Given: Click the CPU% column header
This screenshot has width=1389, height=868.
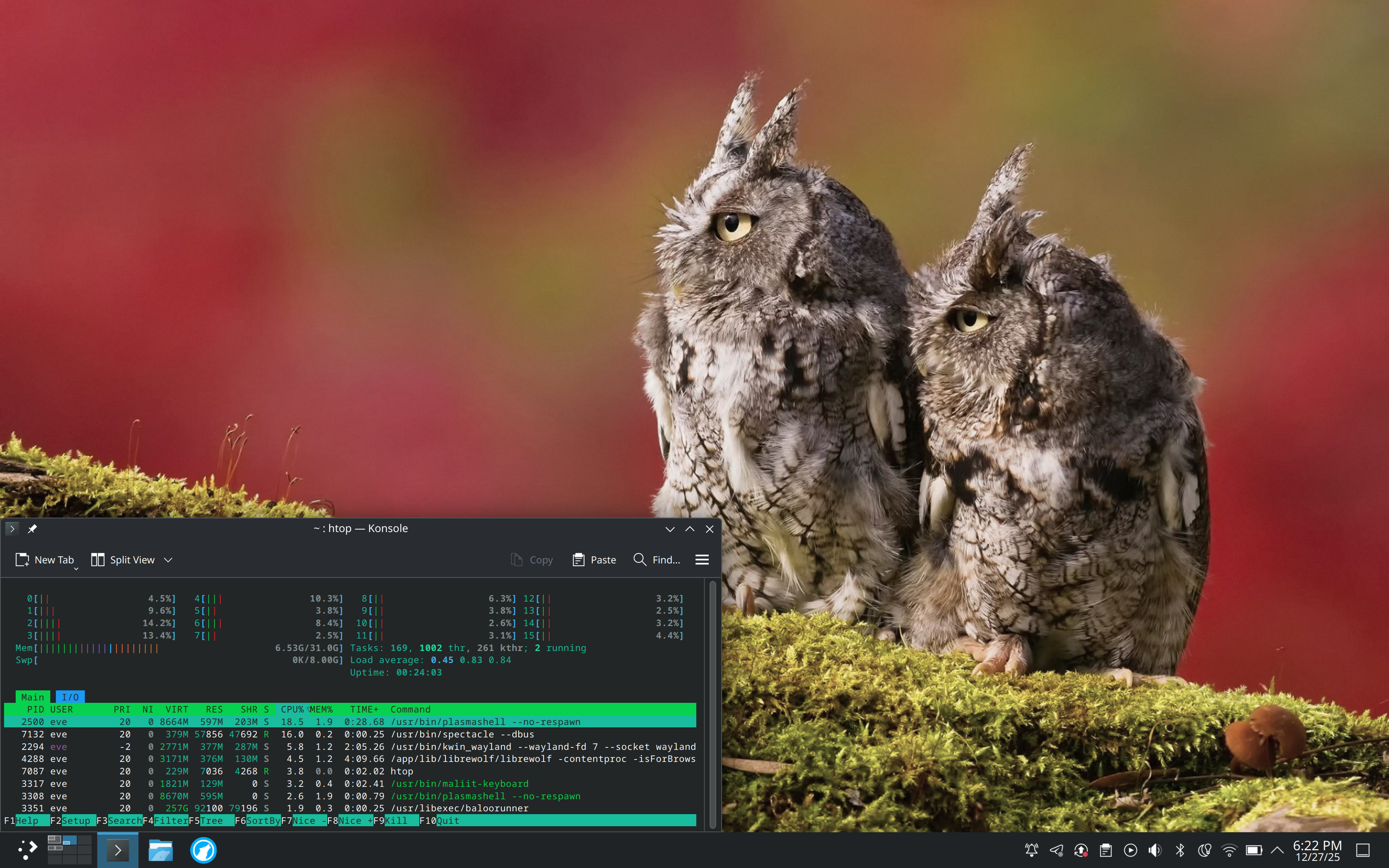Looking at the screenshot, I should (x=292, y=710).
